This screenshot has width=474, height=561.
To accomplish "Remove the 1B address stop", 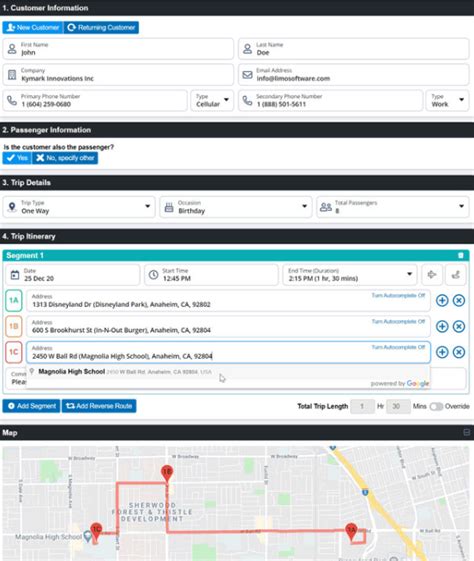I will pyautogui.click(x=459, y=326).
